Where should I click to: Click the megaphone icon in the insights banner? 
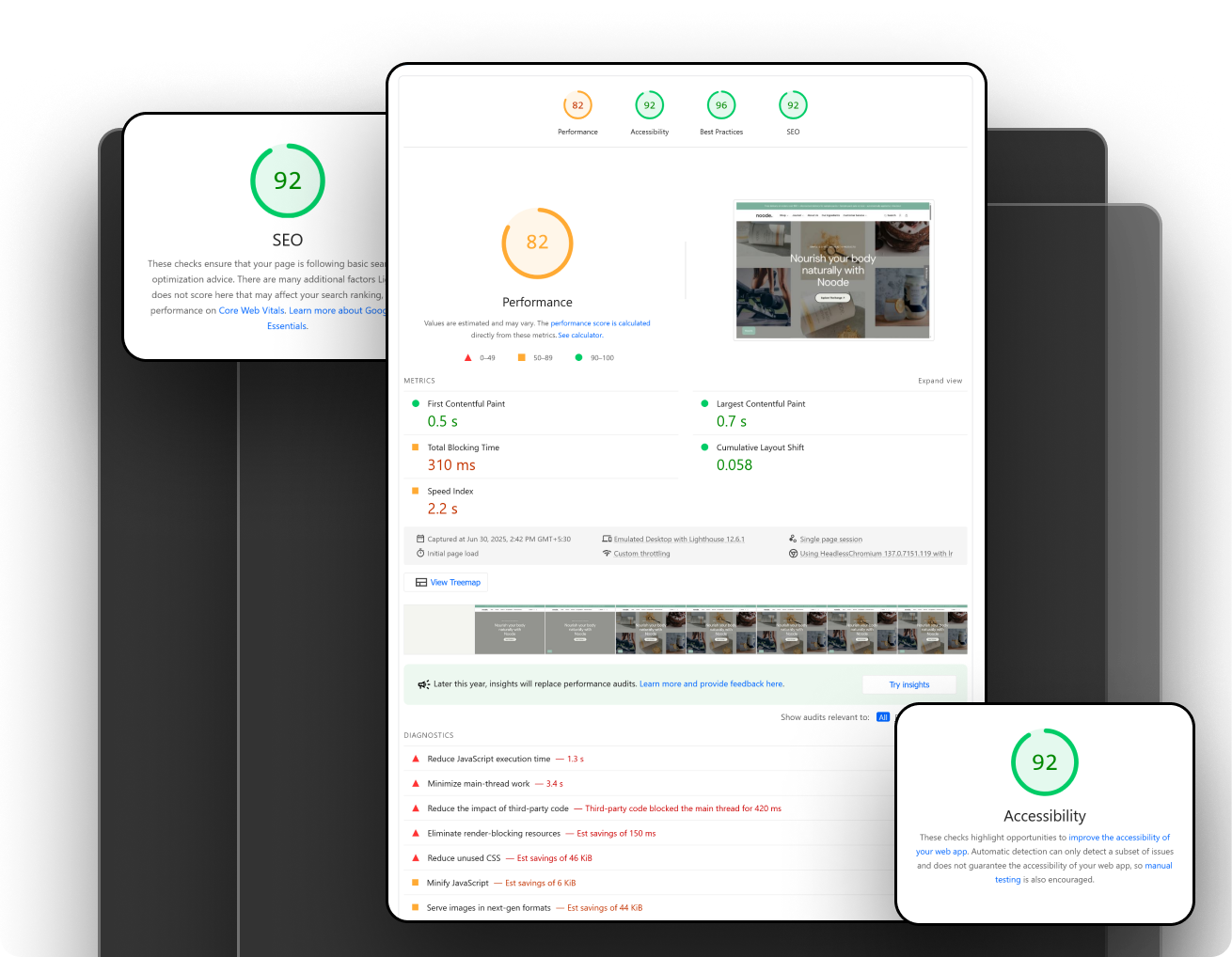coord(423,684)
